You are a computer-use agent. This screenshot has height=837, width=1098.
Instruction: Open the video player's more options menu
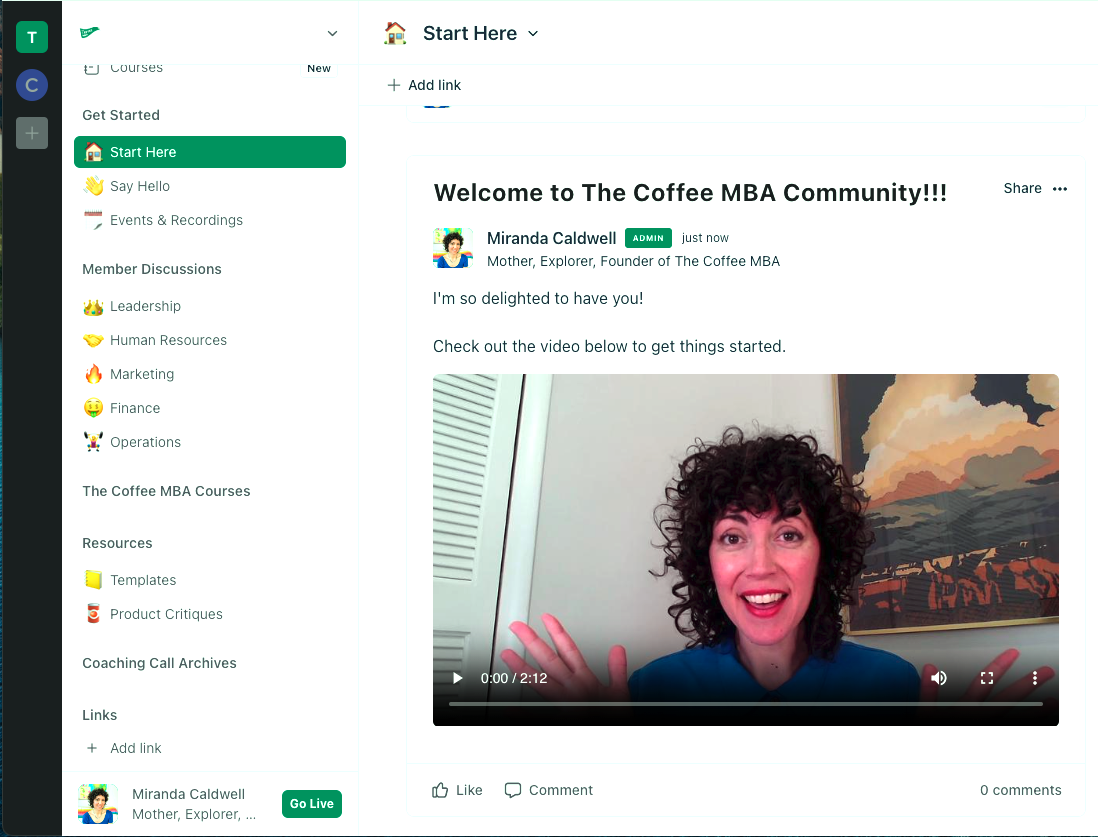point(1035,678)
